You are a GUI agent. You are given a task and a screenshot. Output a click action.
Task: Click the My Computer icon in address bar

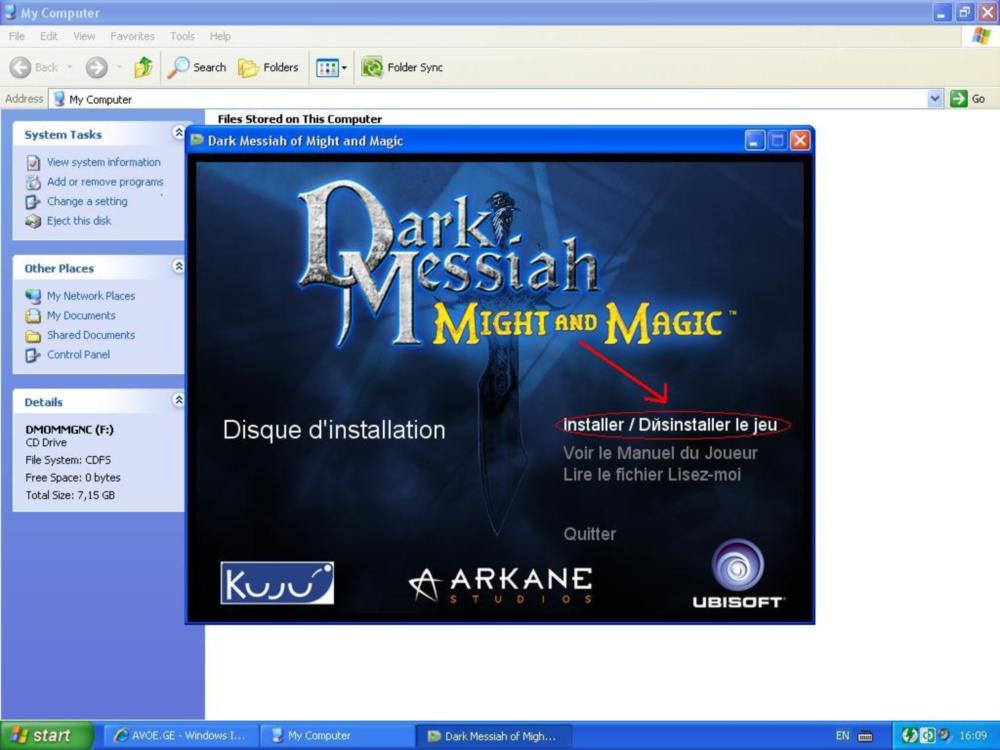[59, 99]
